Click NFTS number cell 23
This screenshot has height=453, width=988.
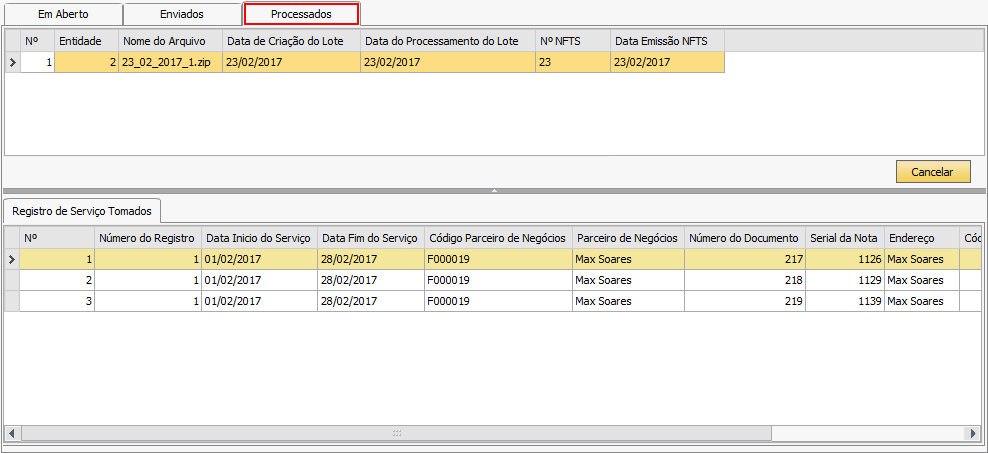click(573, 62)
